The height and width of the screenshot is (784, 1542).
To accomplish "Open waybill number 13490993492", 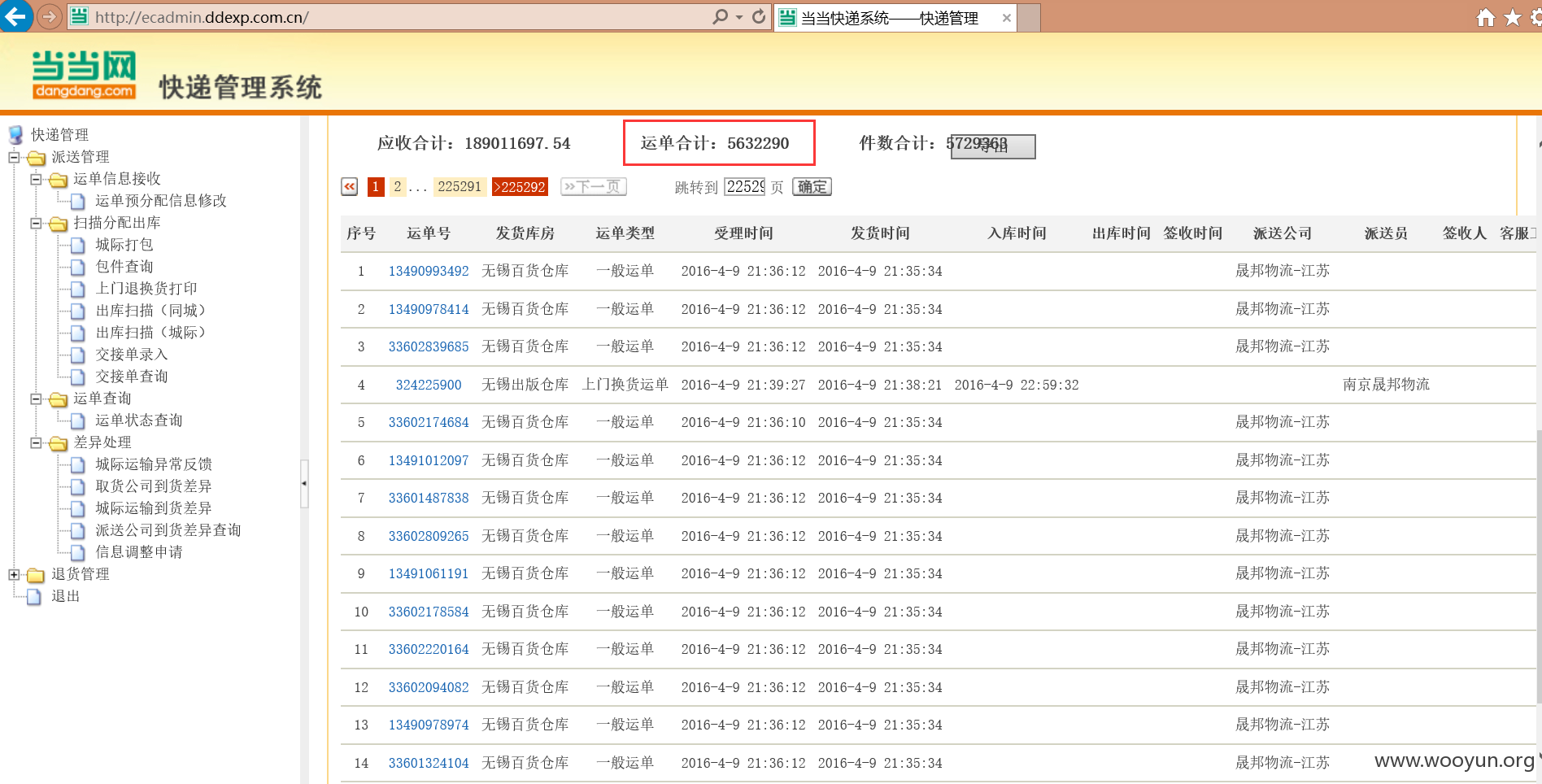I will (429, 272).
